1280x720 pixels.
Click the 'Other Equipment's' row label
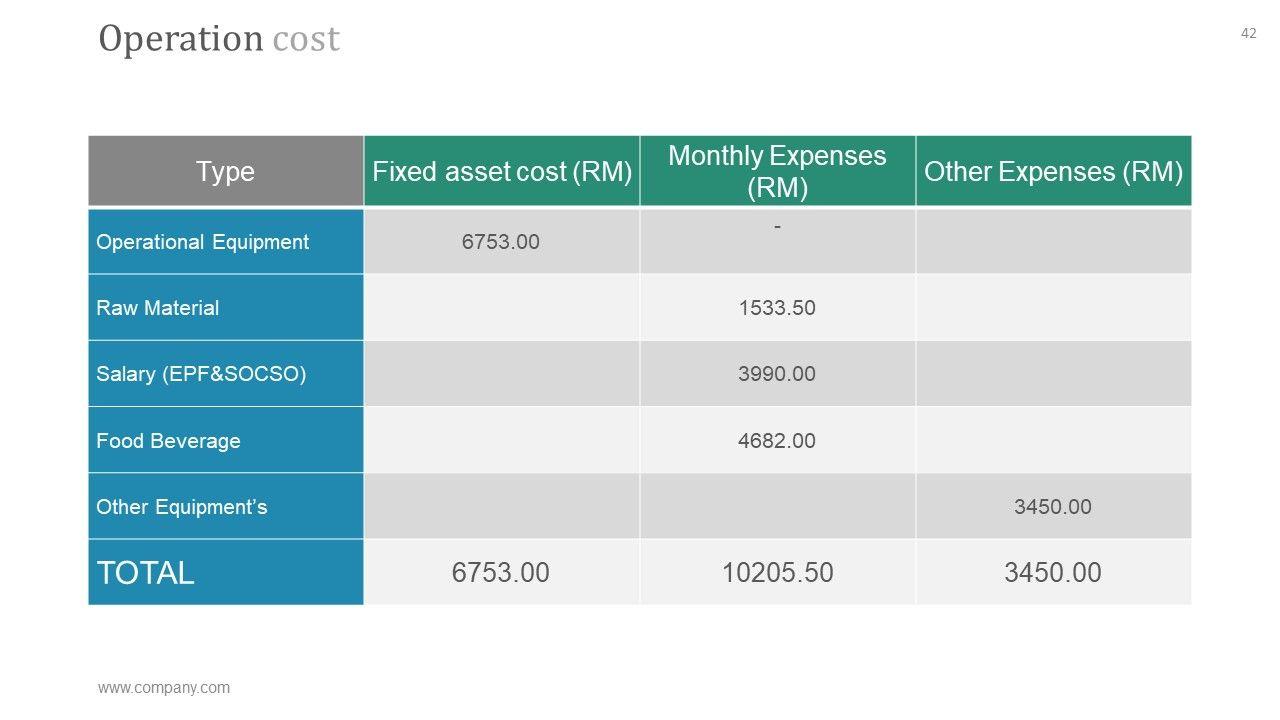tap(182, 507)
